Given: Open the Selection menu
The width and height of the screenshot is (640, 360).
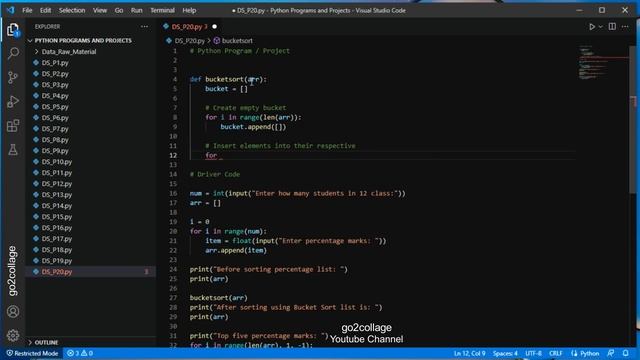Looking at the screenshot, I should (x=72, y=10).
